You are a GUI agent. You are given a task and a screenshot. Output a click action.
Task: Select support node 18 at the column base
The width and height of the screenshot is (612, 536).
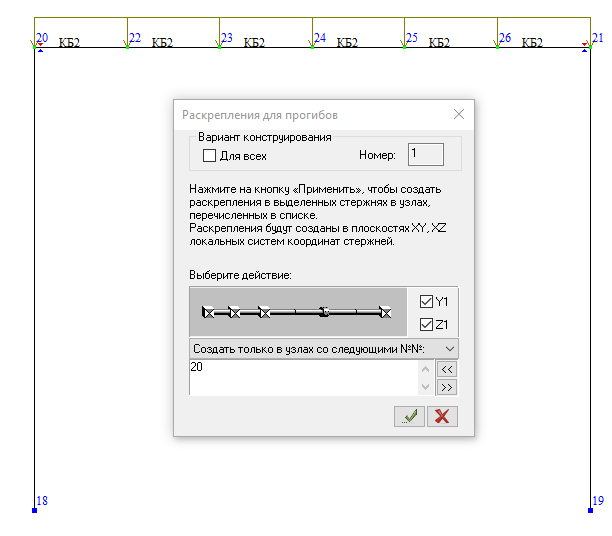[x=34, y=510]
